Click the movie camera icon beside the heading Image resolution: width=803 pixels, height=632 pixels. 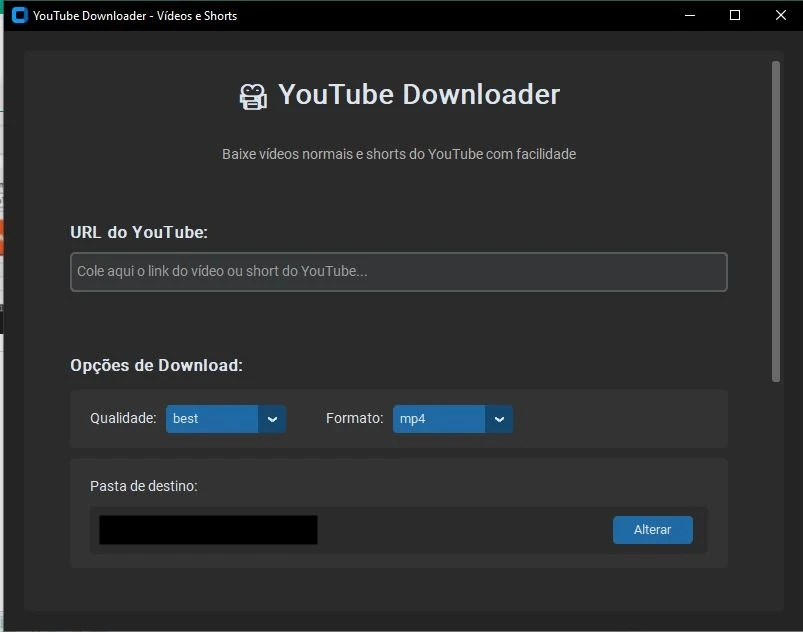253,96
